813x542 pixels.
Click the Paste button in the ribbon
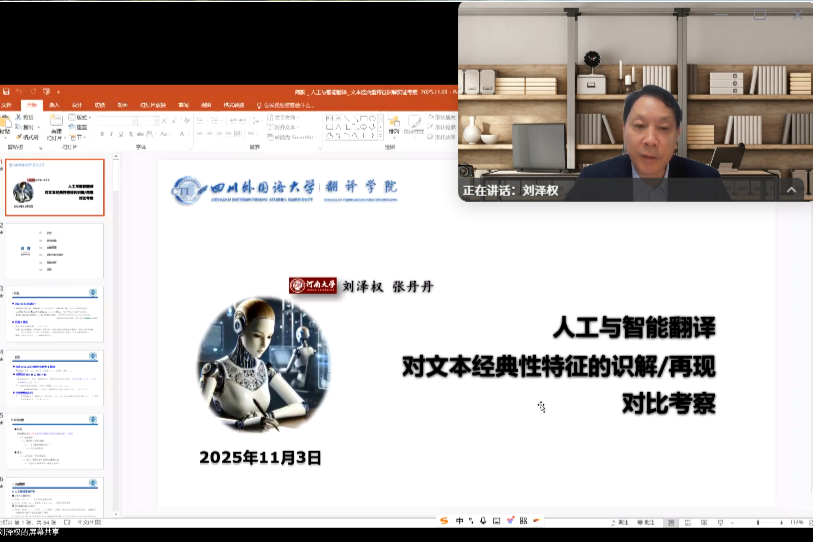pyautogui.click(x=5, y=124)
